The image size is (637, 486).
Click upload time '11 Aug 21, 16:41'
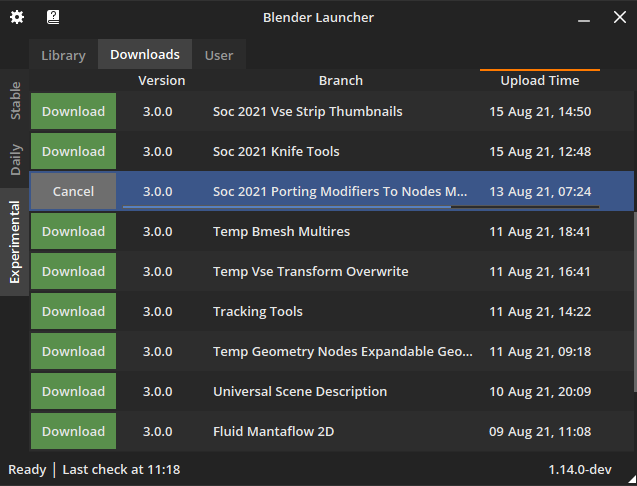pos(540,271)
